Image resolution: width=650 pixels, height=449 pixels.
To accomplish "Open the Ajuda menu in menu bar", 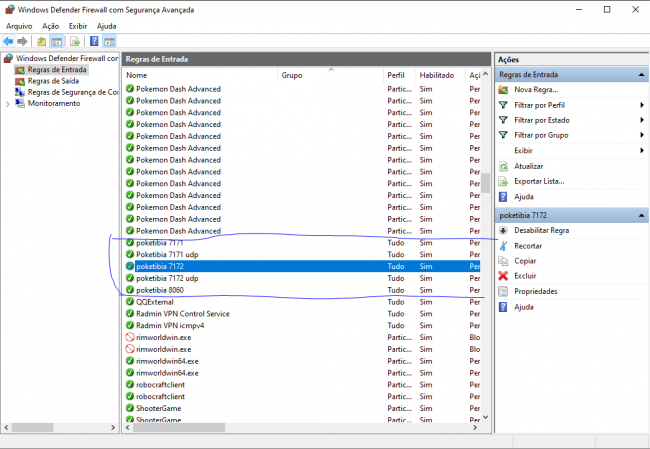I will click(x=107, y=26).
